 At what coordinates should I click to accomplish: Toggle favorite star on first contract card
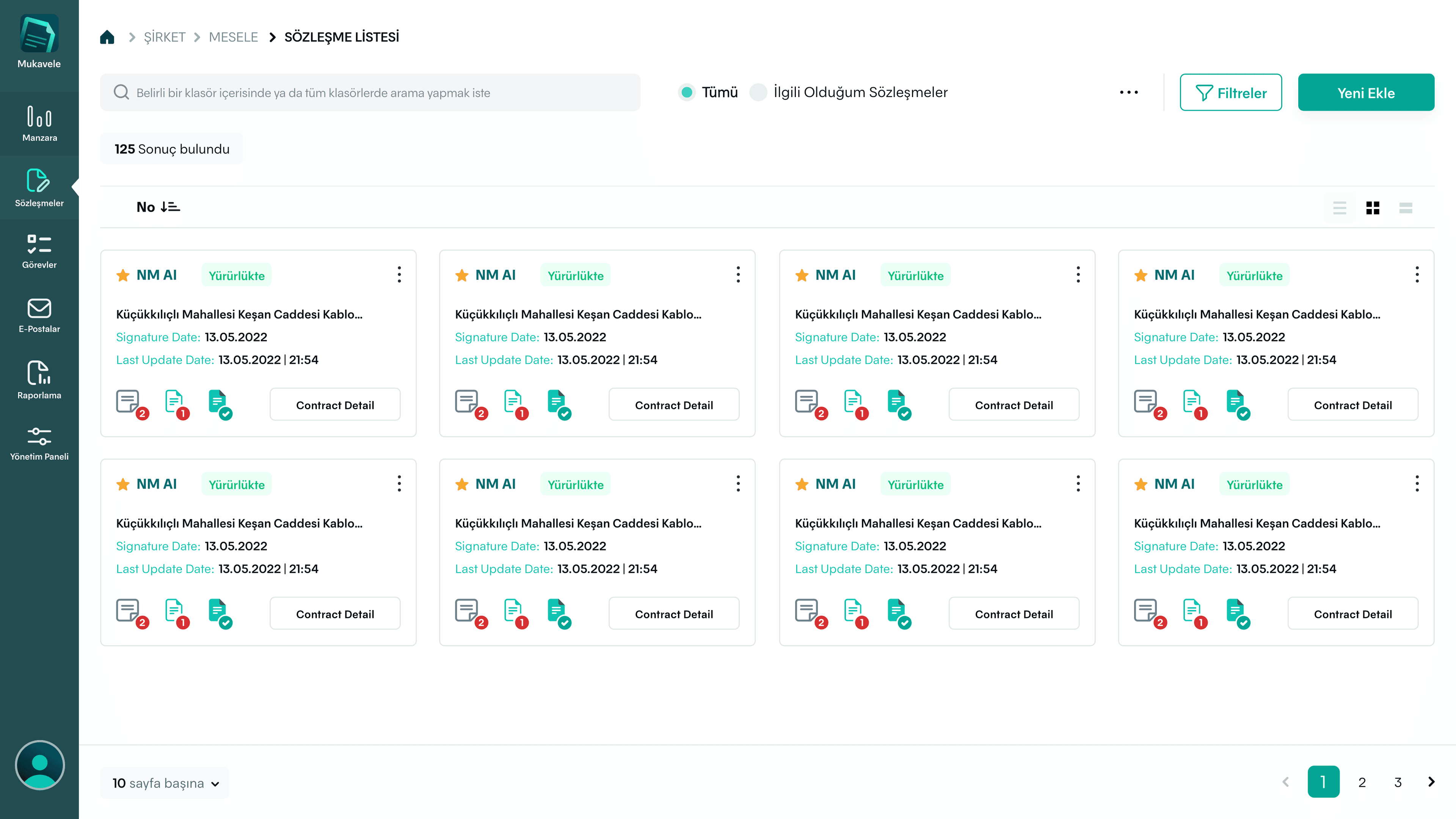(122, 275)
